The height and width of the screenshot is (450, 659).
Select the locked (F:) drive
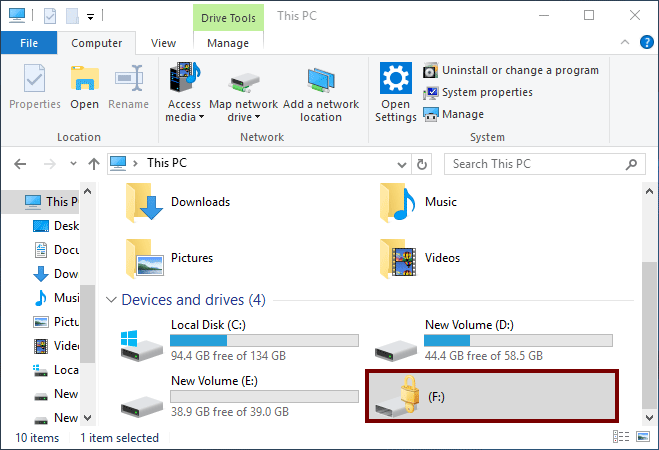(492, 396)
